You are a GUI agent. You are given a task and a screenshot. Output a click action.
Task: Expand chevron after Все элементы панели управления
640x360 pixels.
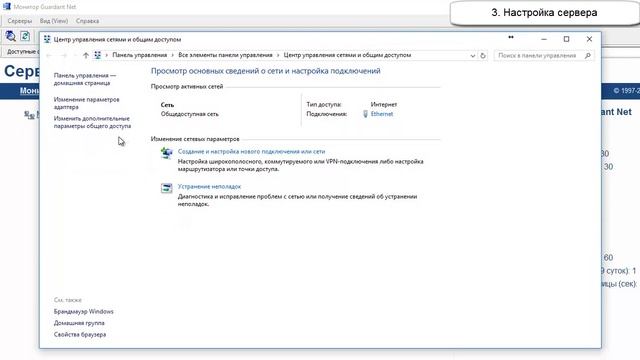tap(278, 55)
